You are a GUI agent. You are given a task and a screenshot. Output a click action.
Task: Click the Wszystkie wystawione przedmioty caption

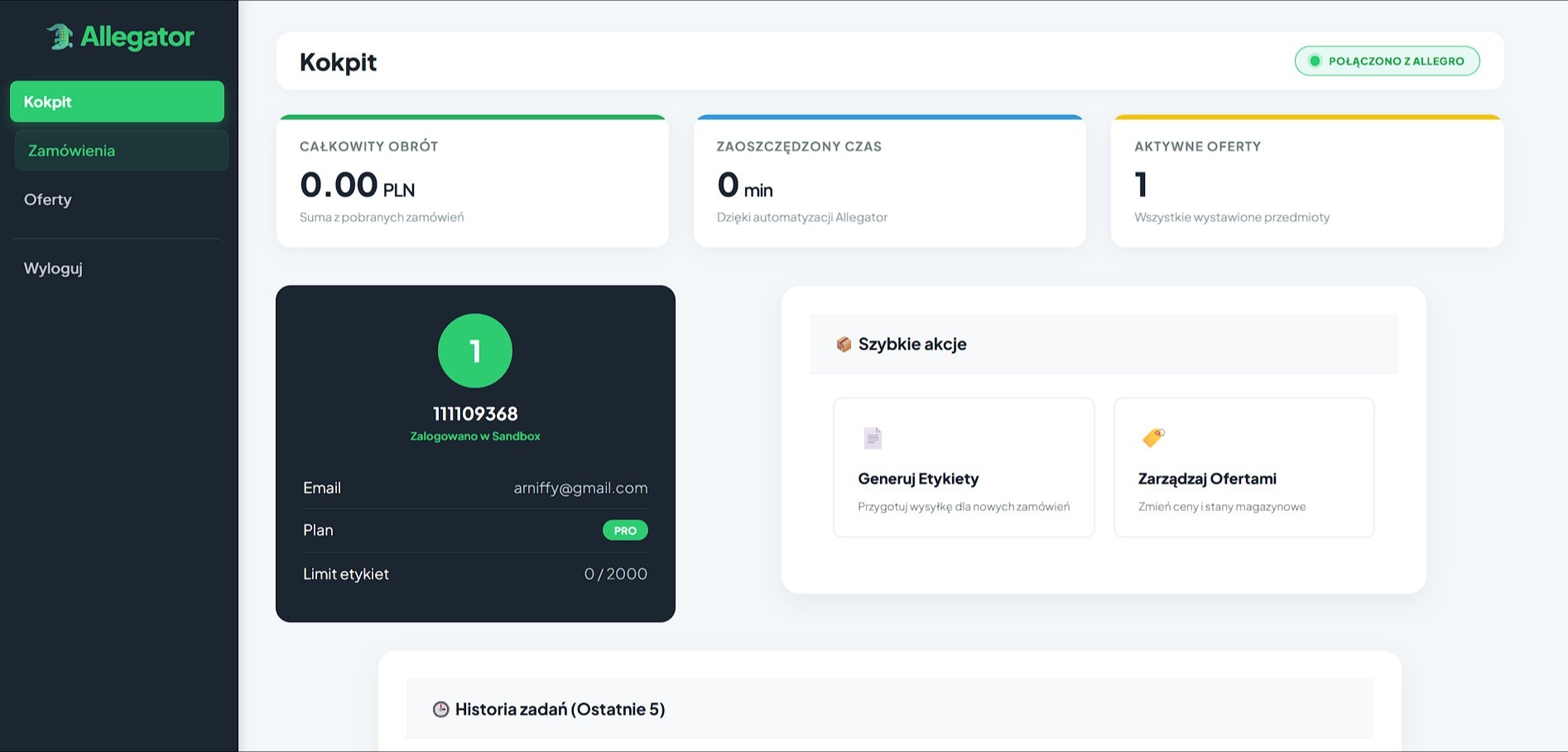coord(1232,217)
